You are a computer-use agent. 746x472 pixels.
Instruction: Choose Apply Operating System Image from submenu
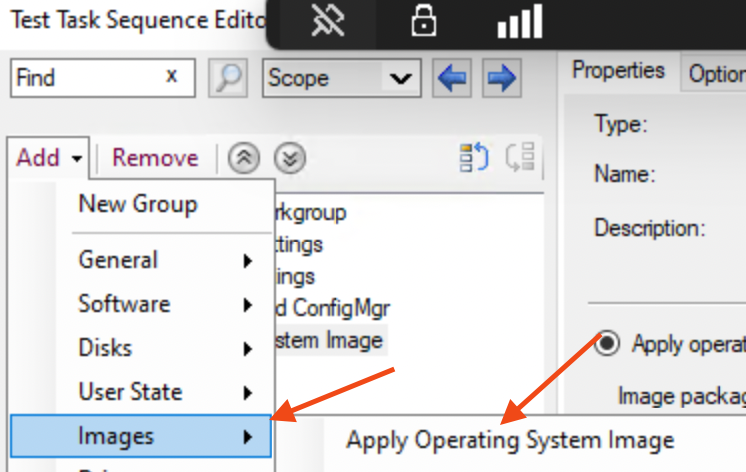click(510, 441)
